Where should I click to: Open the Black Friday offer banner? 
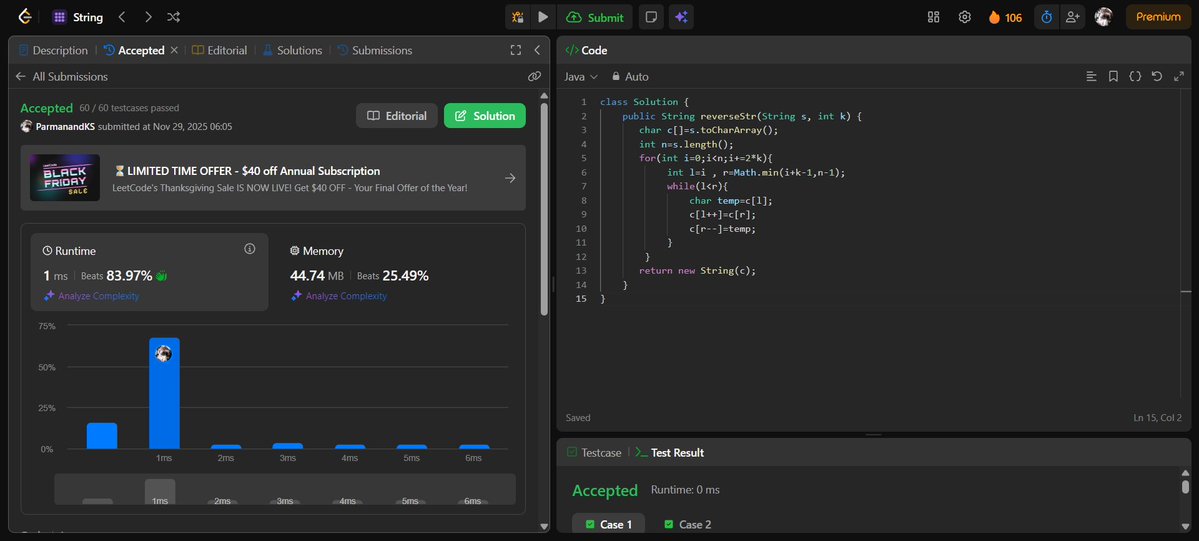[273, 178]
